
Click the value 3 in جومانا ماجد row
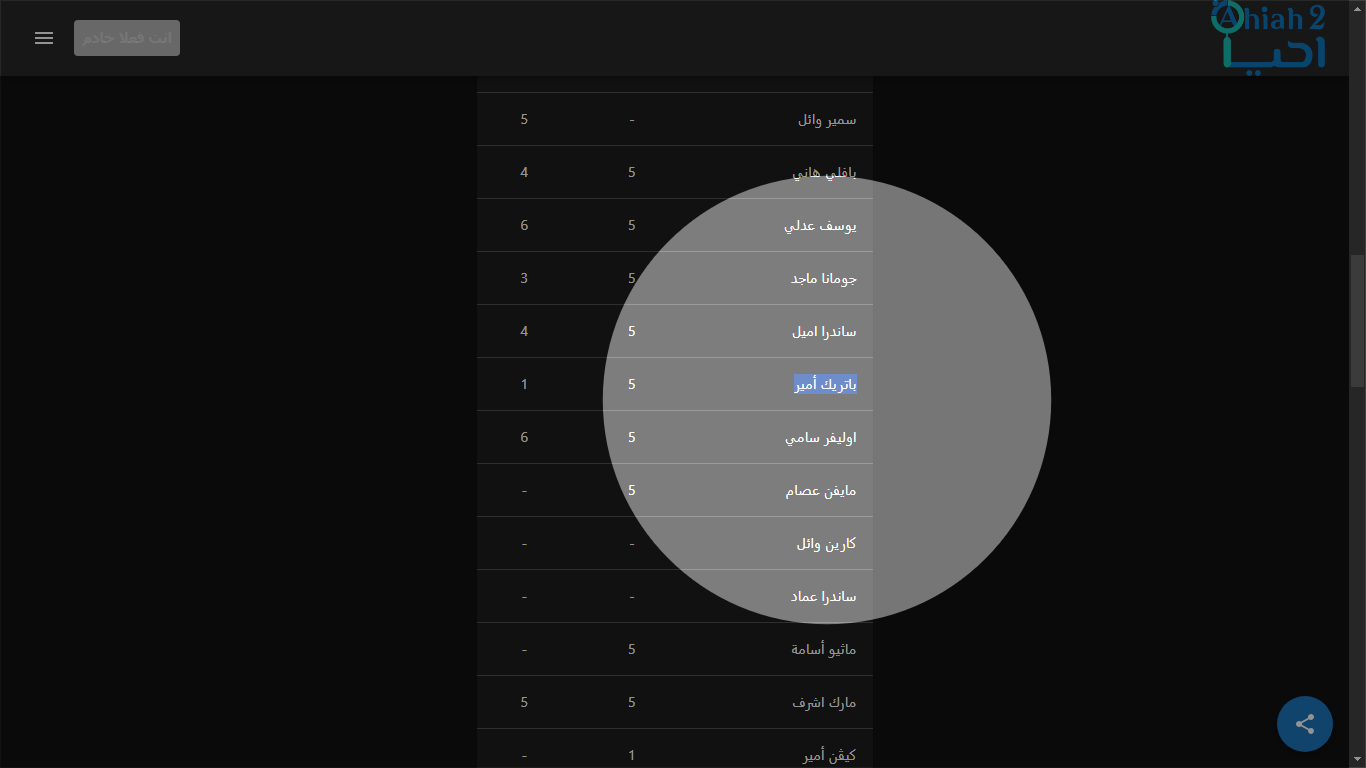pyautogui.click(x=524, y=279)
